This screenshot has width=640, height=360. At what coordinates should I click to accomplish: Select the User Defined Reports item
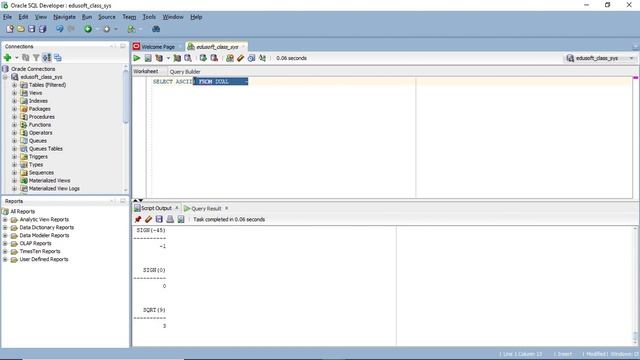(44, 260)
